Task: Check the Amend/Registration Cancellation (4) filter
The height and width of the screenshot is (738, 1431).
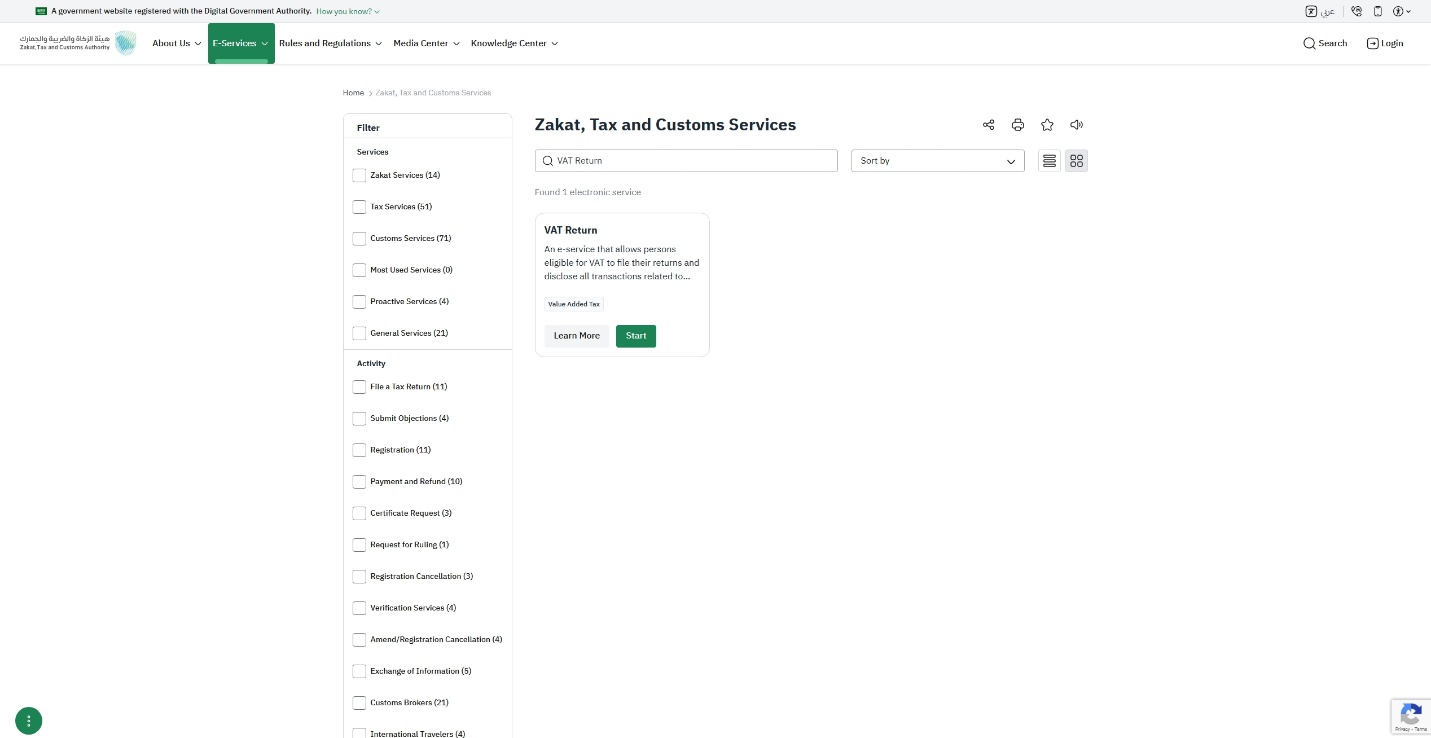Action: pos(359,639)
